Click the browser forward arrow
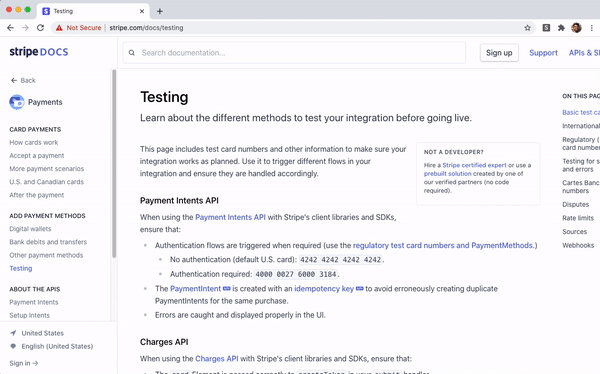Viewport: 600px width, 374px height. 25,28
